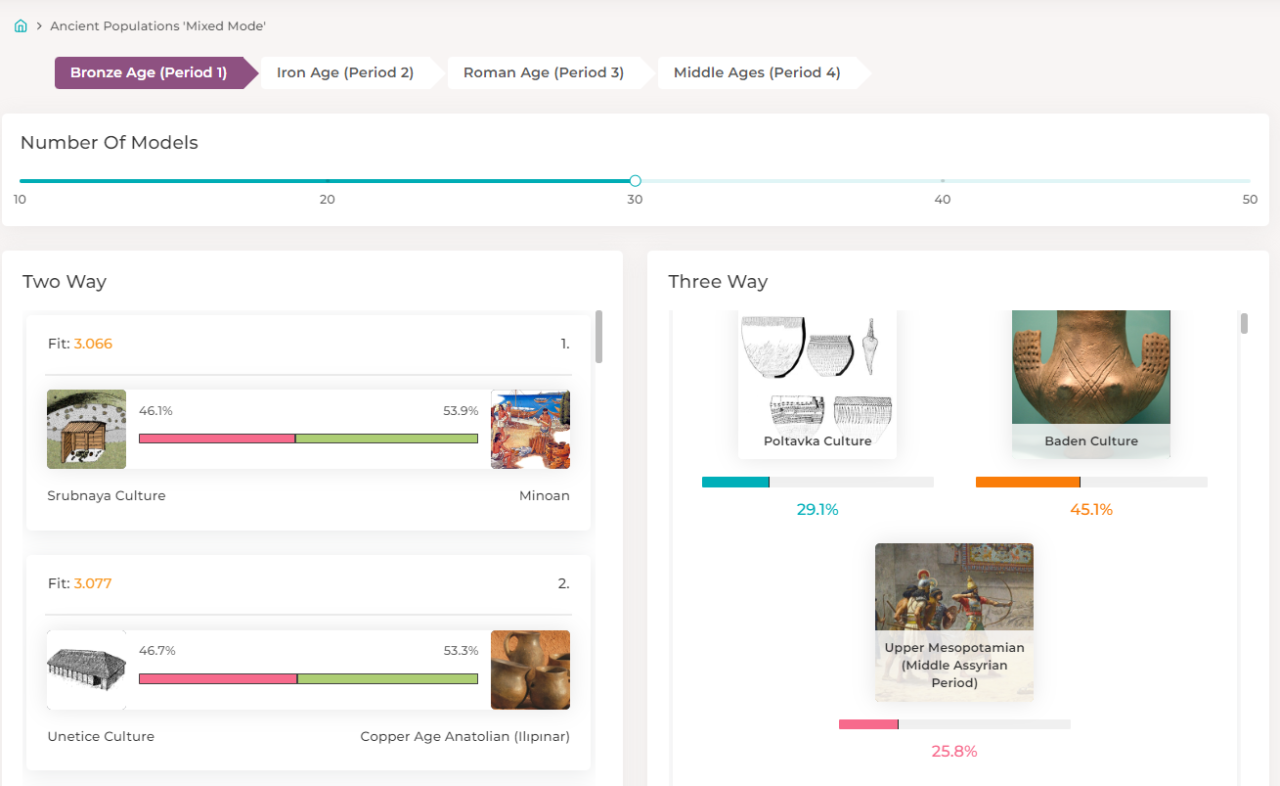Open the Poltavka Culture card
Viewport: 1280px width, 786px height.
point(817,384)
